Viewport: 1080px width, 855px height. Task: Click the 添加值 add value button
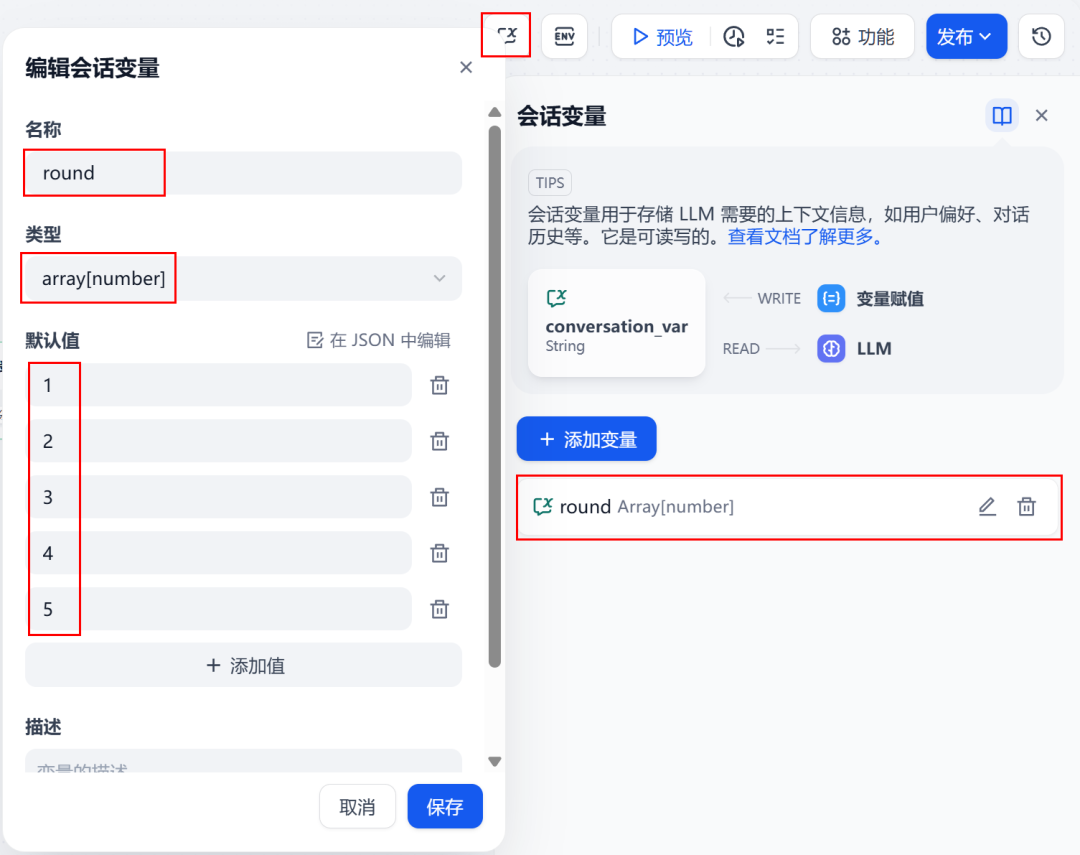243,666
